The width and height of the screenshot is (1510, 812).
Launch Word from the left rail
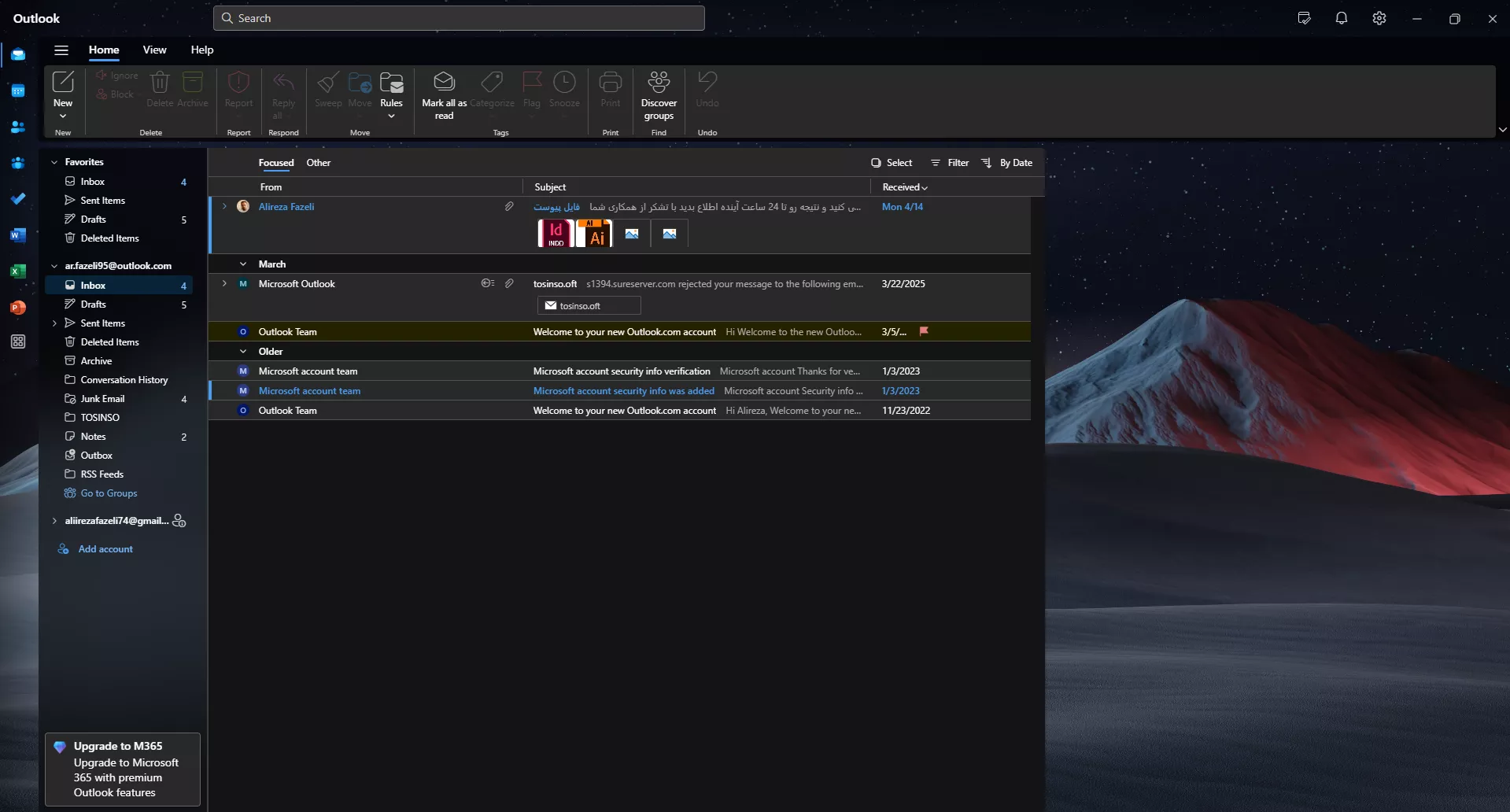pyautogui.click(x=18, y=235)
